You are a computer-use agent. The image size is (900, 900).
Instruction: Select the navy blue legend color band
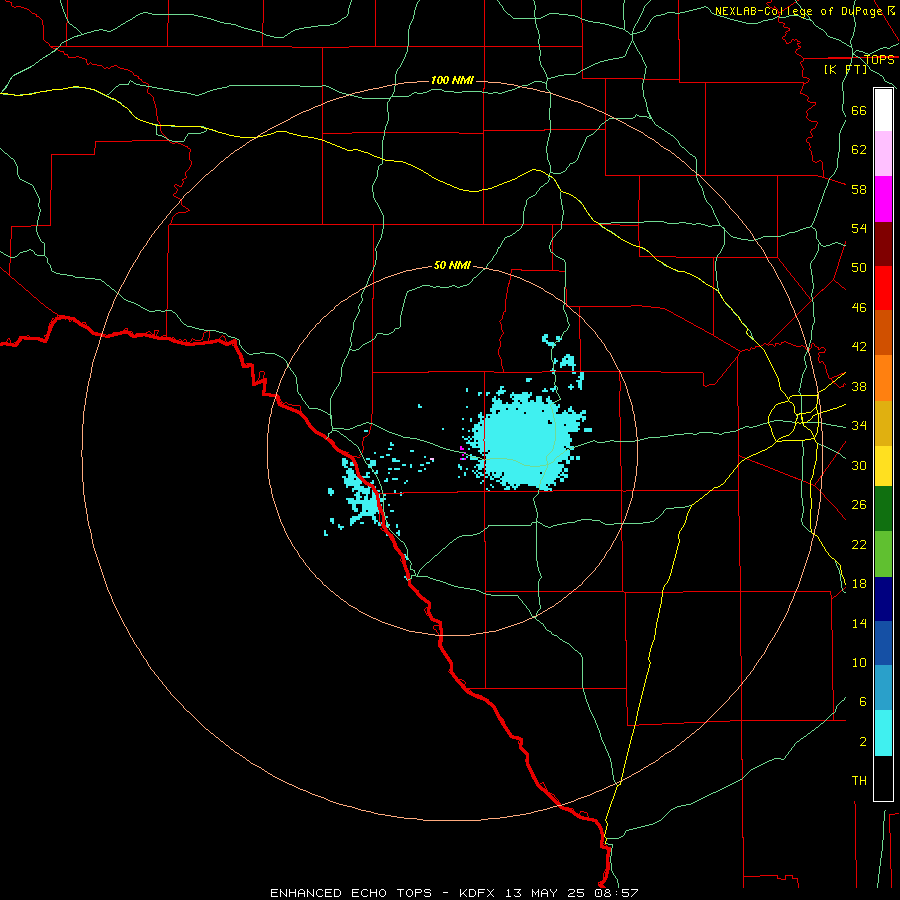pyautogui.click(x=883, y=599)
